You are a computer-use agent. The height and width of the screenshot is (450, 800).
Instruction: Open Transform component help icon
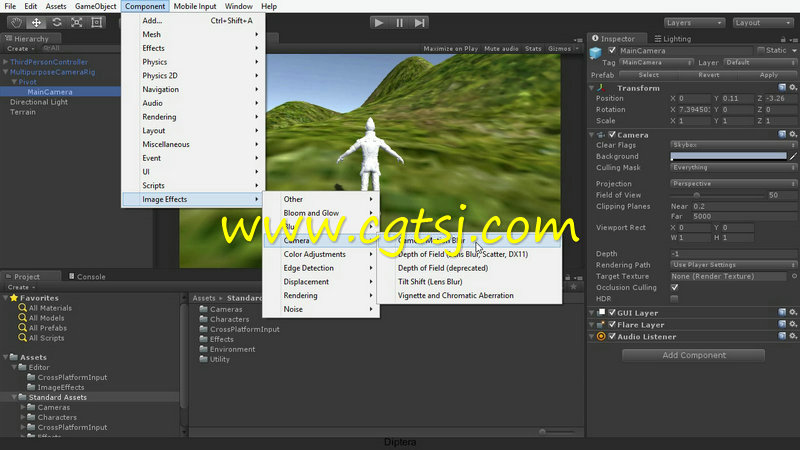(782, 88)
